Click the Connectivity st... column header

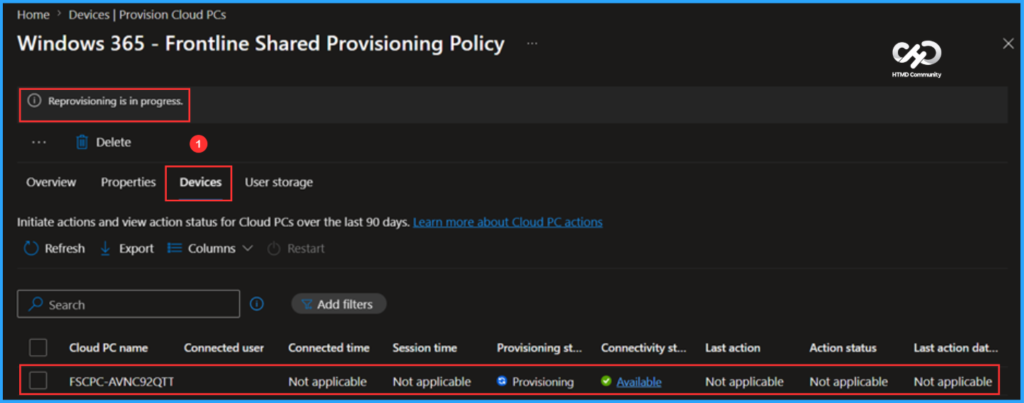pos(644,348)
